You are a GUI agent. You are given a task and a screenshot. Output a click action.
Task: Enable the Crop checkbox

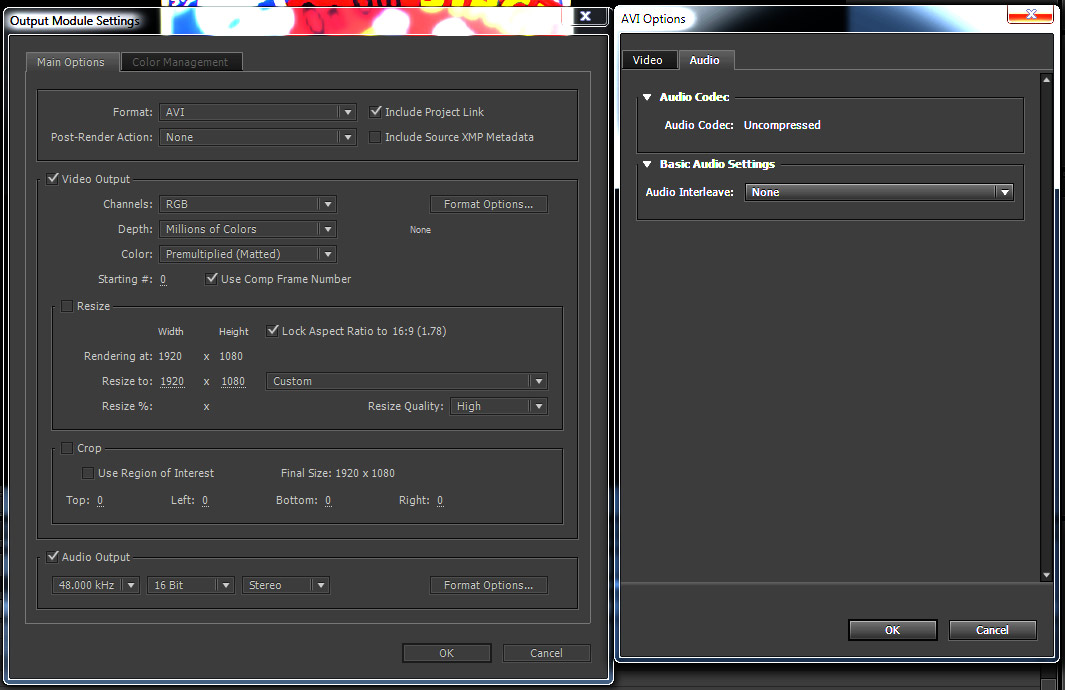point(67,448)
